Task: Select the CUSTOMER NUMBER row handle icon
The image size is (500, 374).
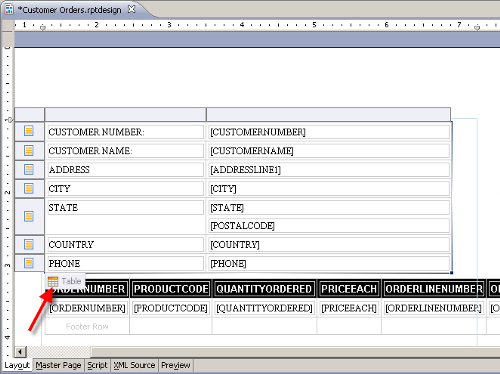Action: (29, 131)
